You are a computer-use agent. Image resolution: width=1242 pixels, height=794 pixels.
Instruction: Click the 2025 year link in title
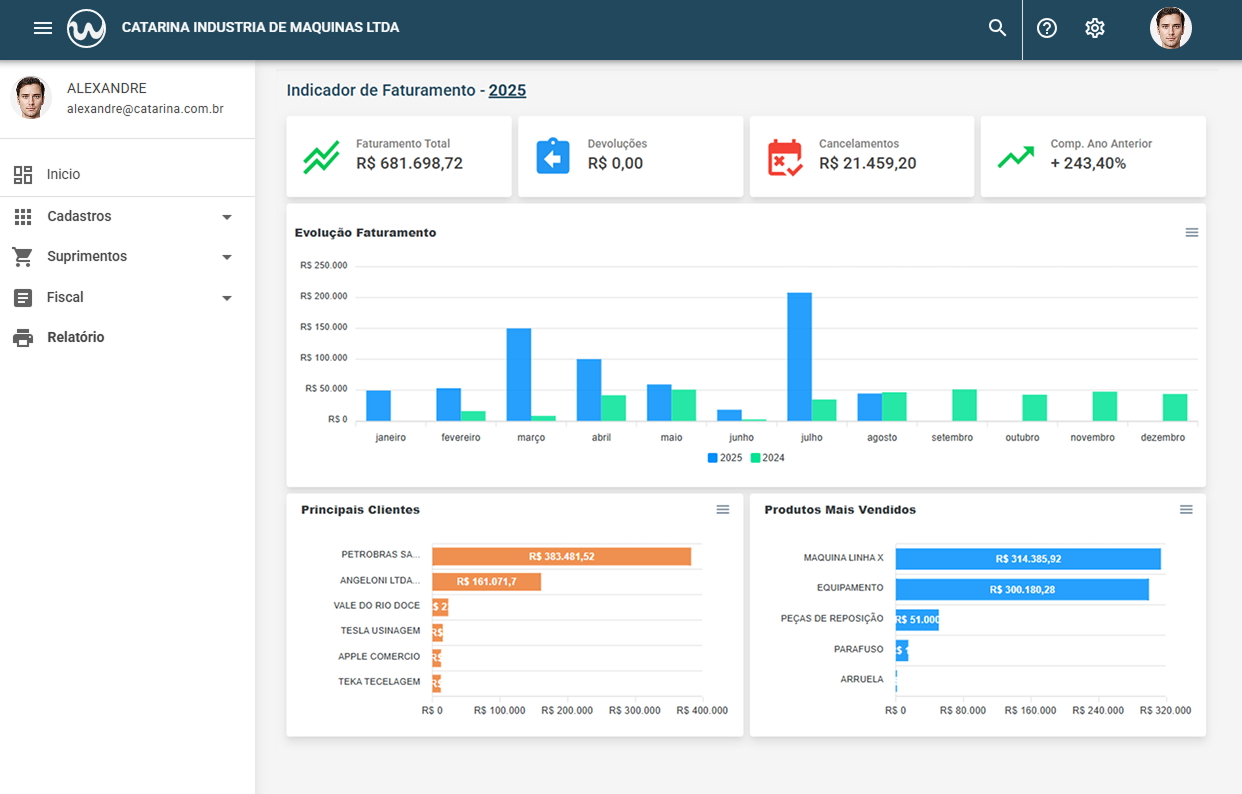pyautogui.click(x=507, y=90)
